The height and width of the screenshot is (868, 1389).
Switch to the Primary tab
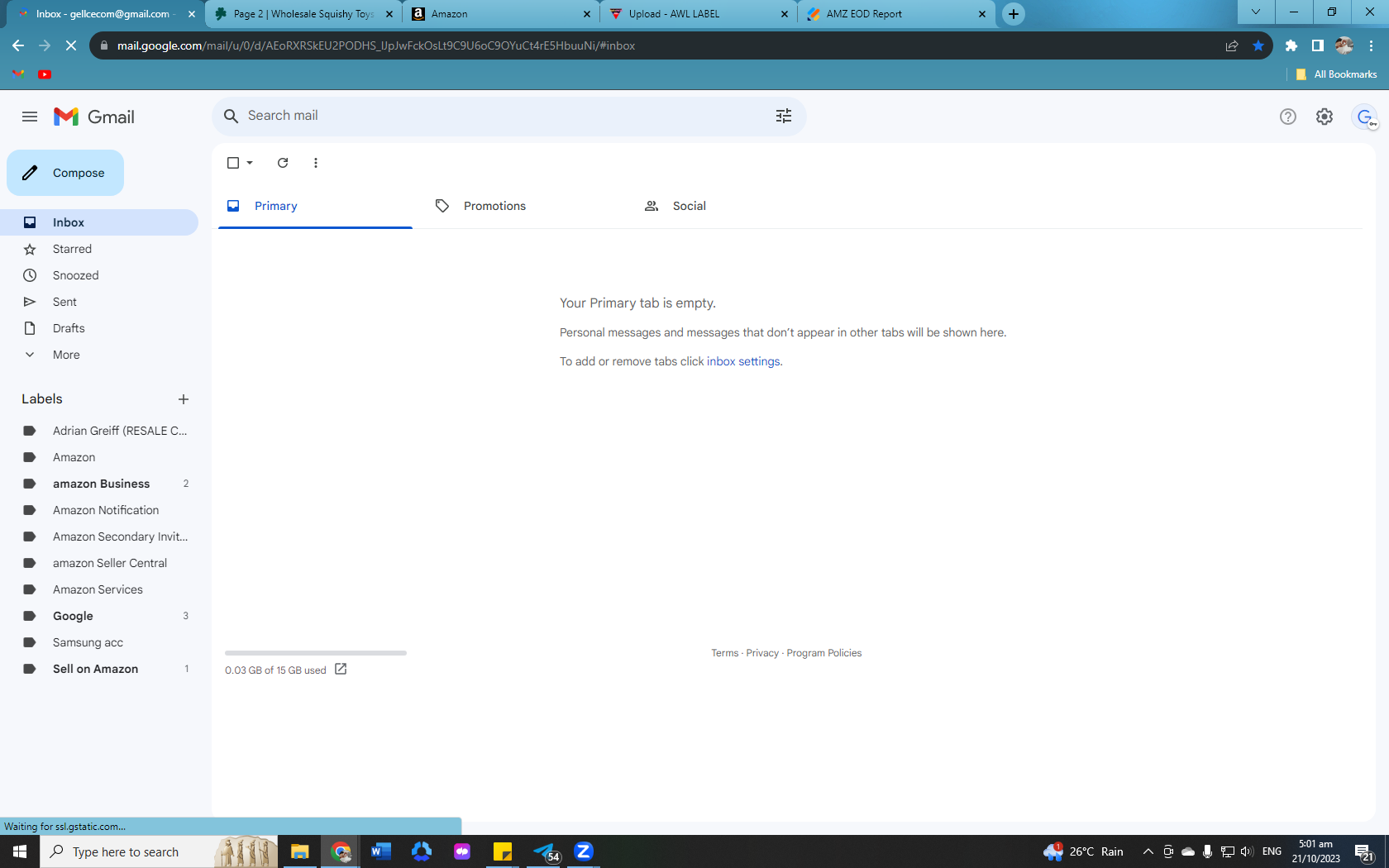point(315,206)
